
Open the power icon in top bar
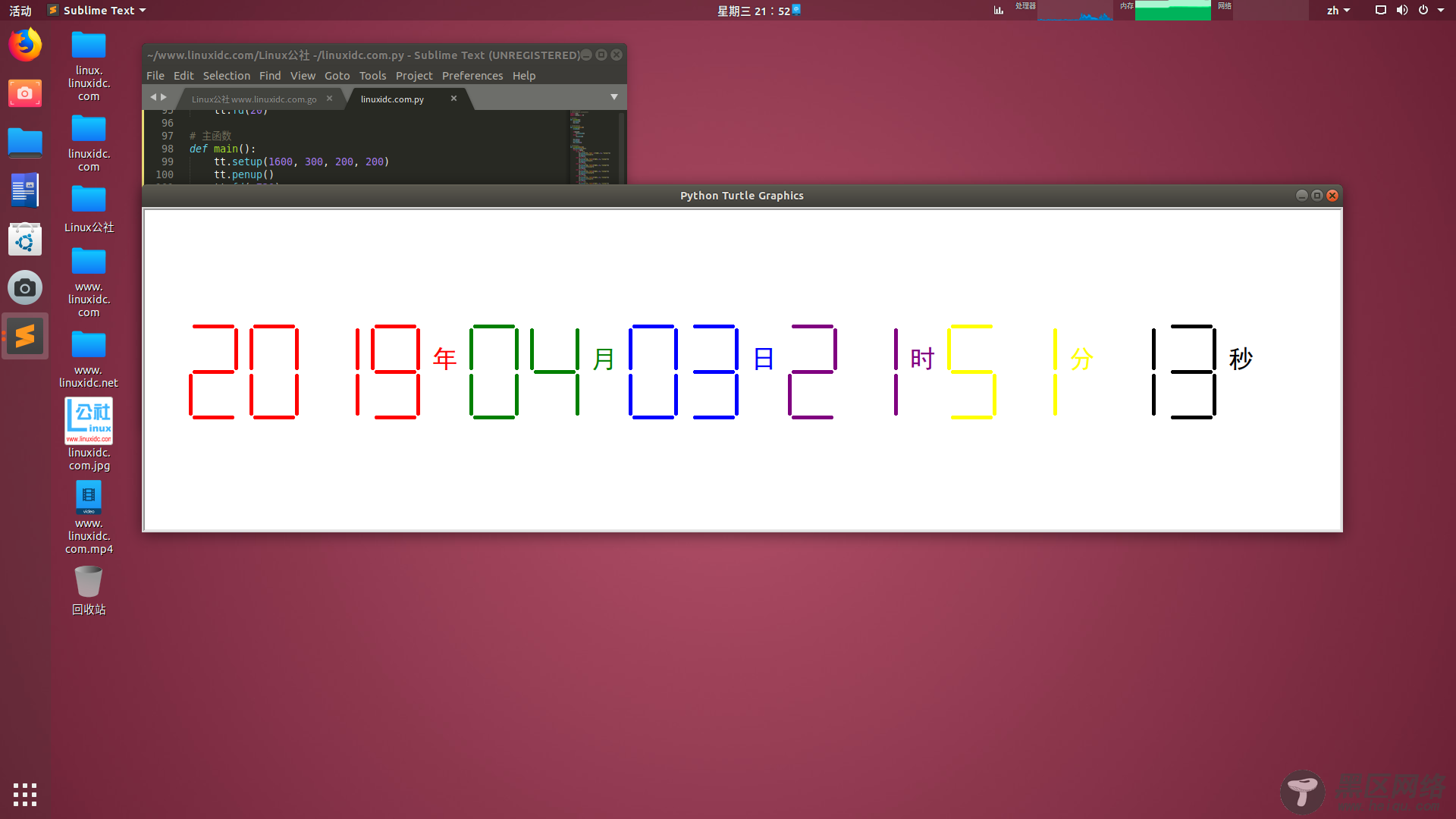pos(1423,10)
